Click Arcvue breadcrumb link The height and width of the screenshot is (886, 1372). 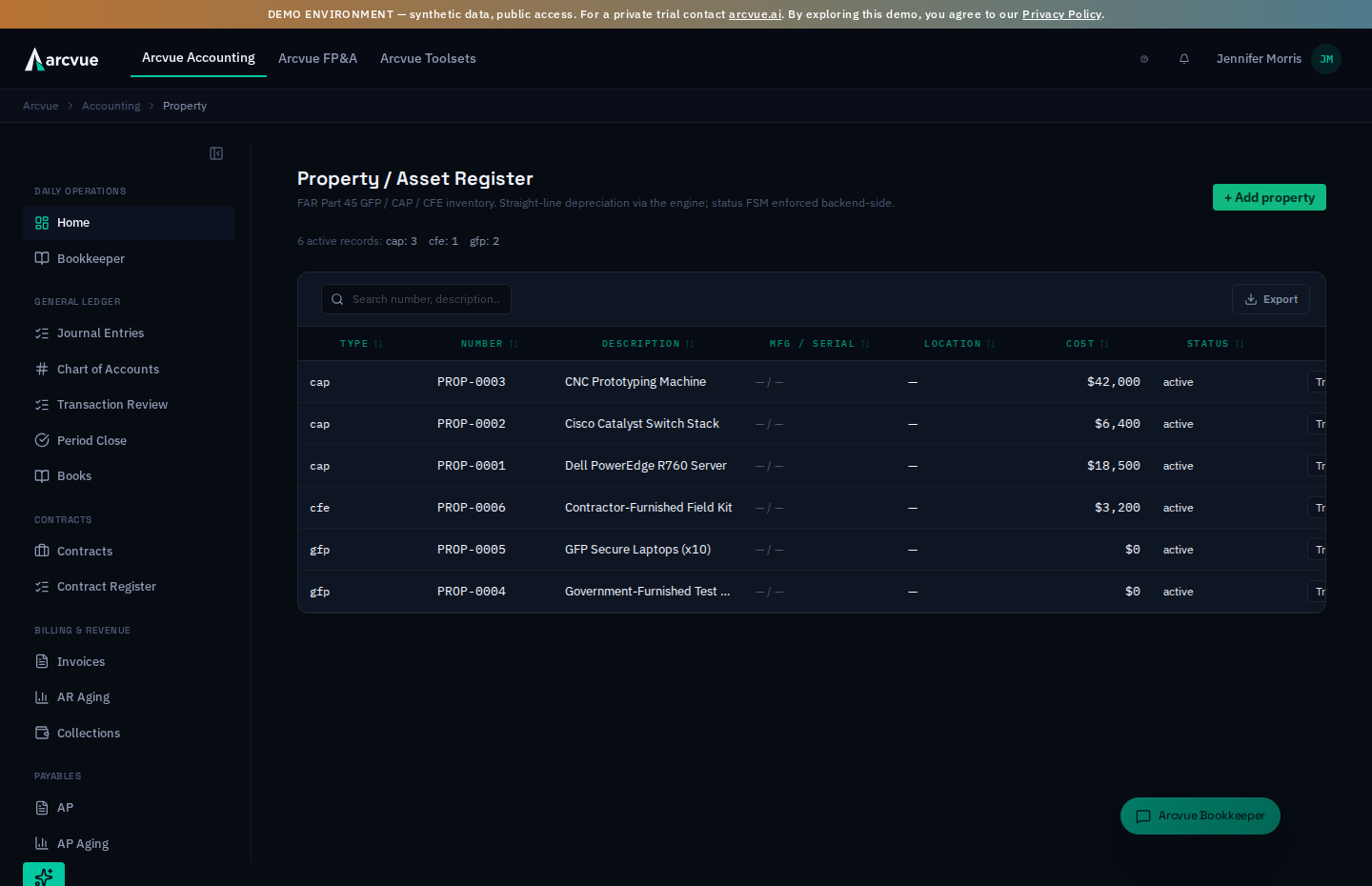click(x=40, y=106)
